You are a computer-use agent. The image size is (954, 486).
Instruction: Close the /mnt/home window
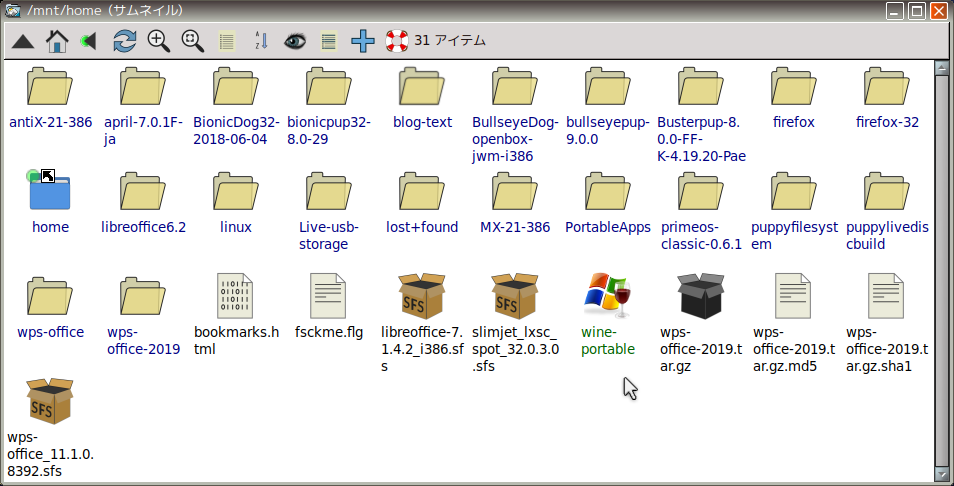(939, 10)
